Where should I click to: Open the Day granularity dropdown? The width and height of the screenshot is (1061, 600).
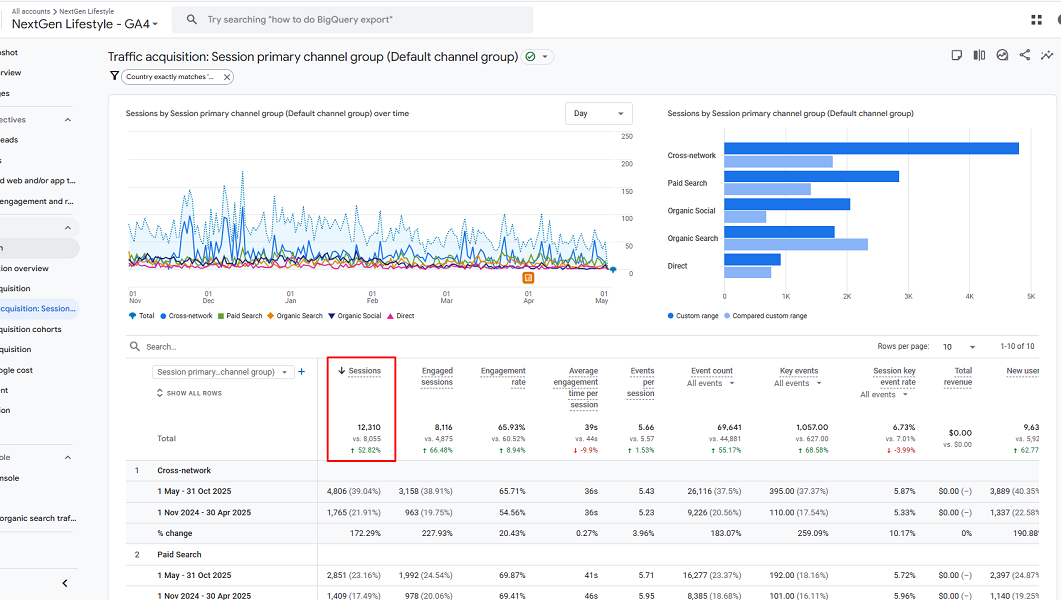(x=599, y=114)
